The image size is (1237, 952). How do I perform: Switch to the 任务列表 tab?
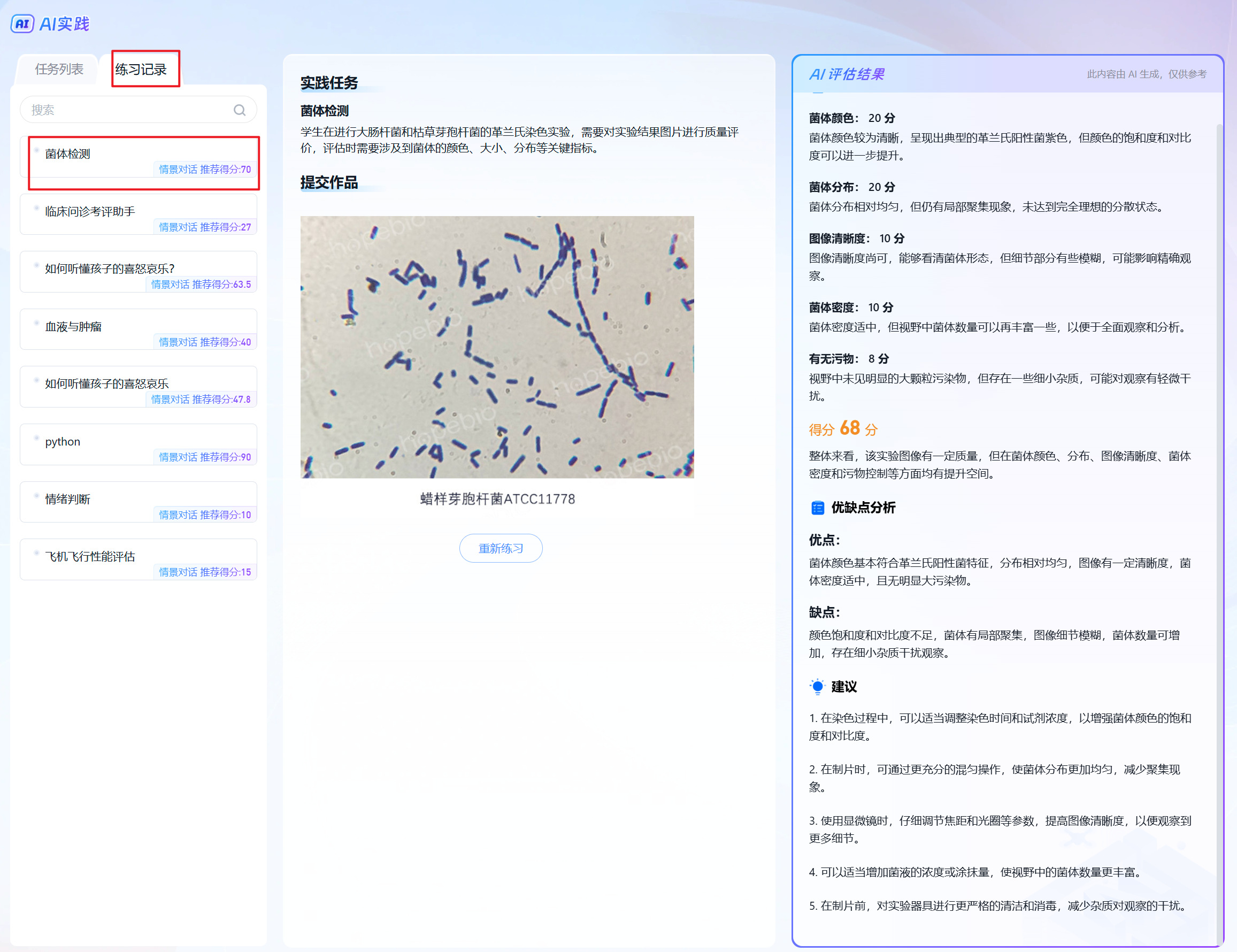point(59,69)
